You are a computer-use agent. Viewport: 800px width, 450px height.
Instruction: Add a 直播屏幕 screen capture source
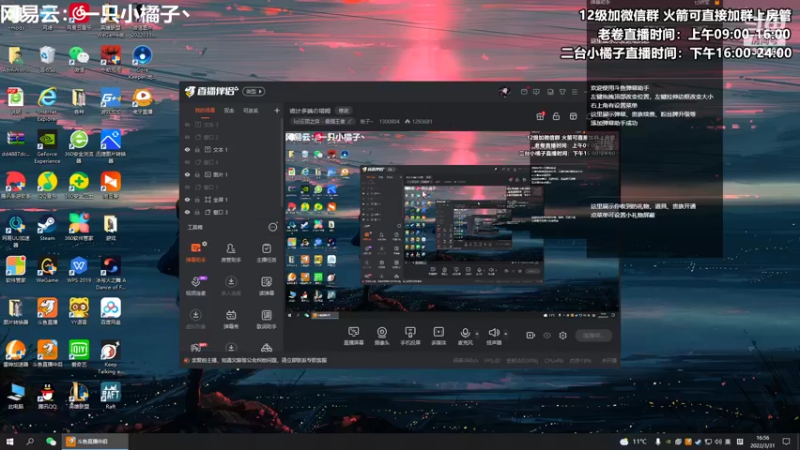pyautogui.click(x=353, y=336)
